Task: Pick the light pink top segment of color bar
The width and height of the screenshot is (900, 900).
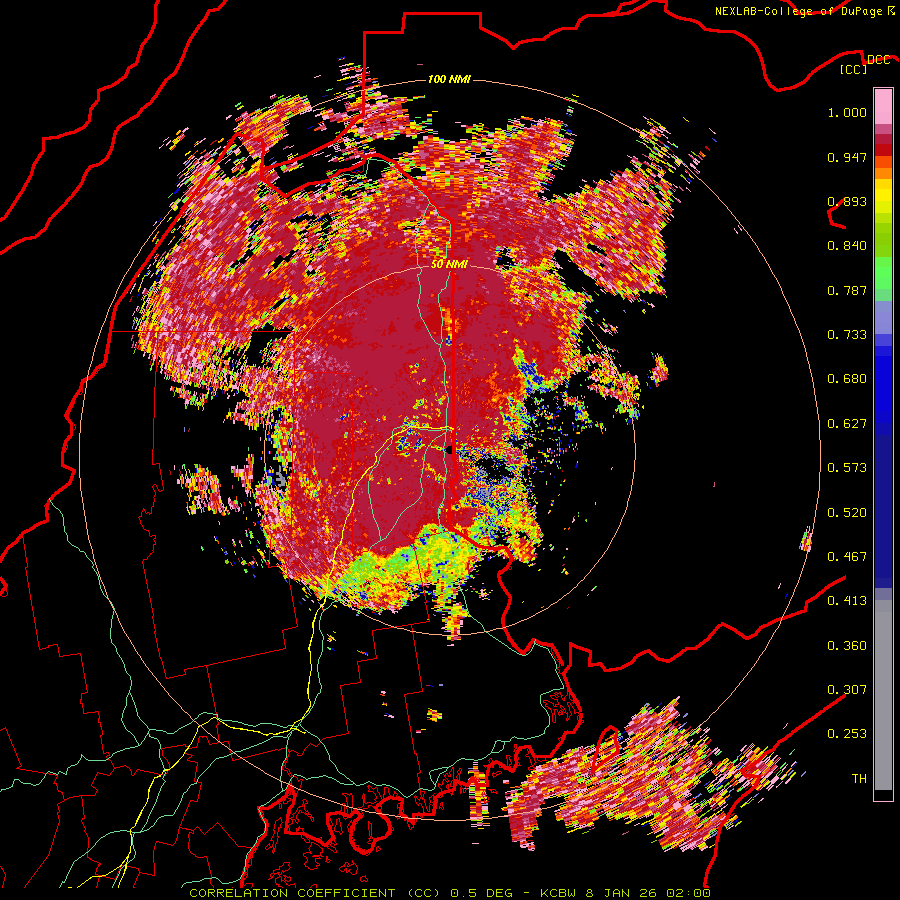Action: (883, 106)
